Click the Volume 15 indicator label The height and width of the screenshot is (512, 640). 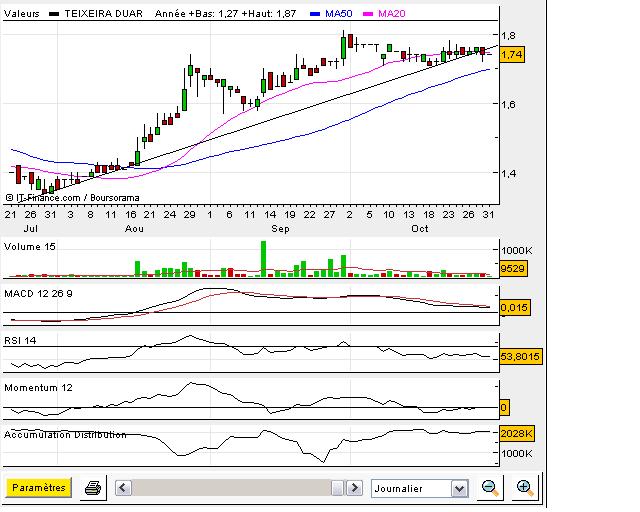(x=29, y=247)
